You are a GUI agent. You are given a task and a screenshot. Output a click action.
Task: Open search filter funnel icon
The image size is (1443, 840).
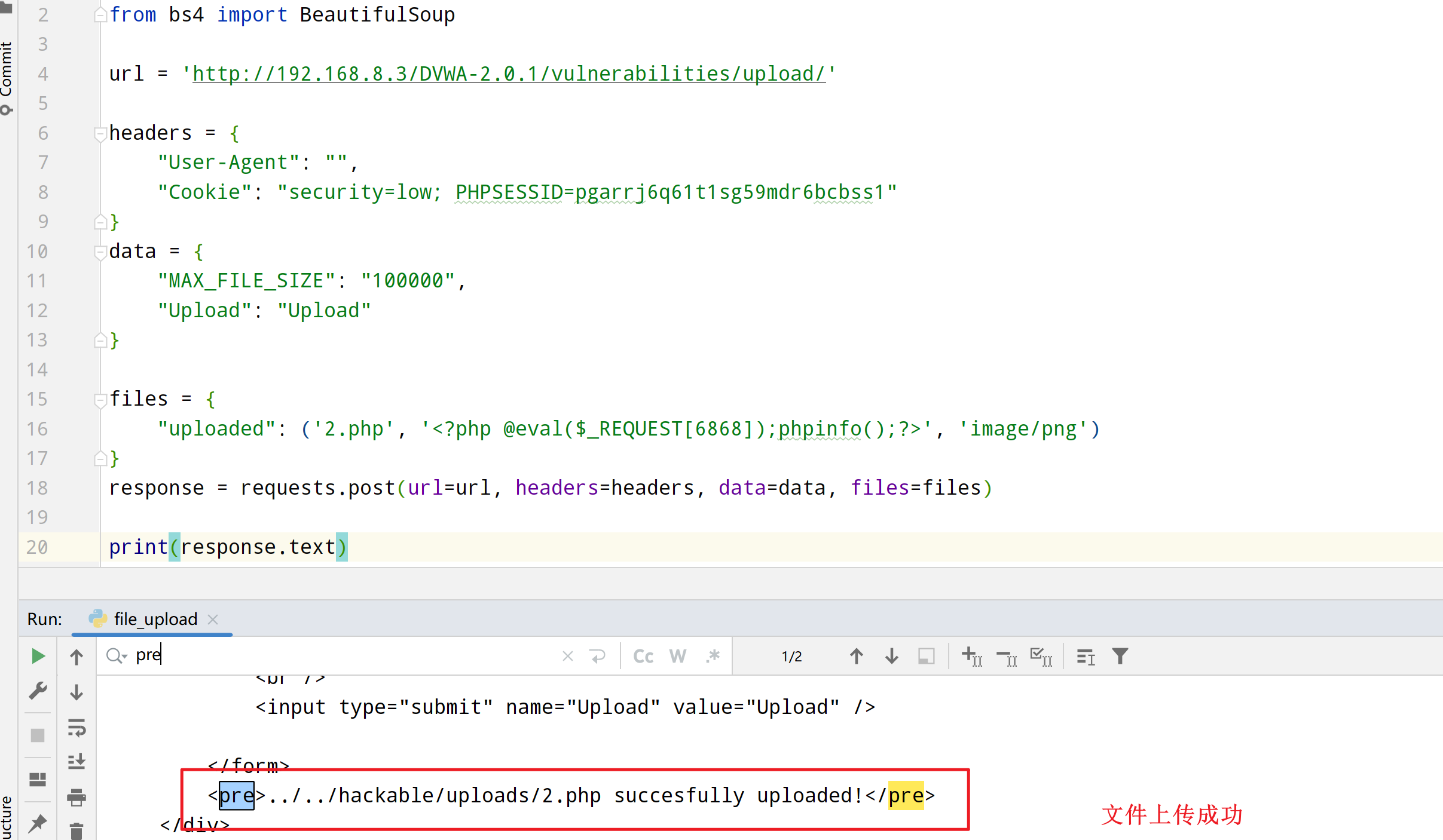pyautogui.click(x=1120, y=656)
